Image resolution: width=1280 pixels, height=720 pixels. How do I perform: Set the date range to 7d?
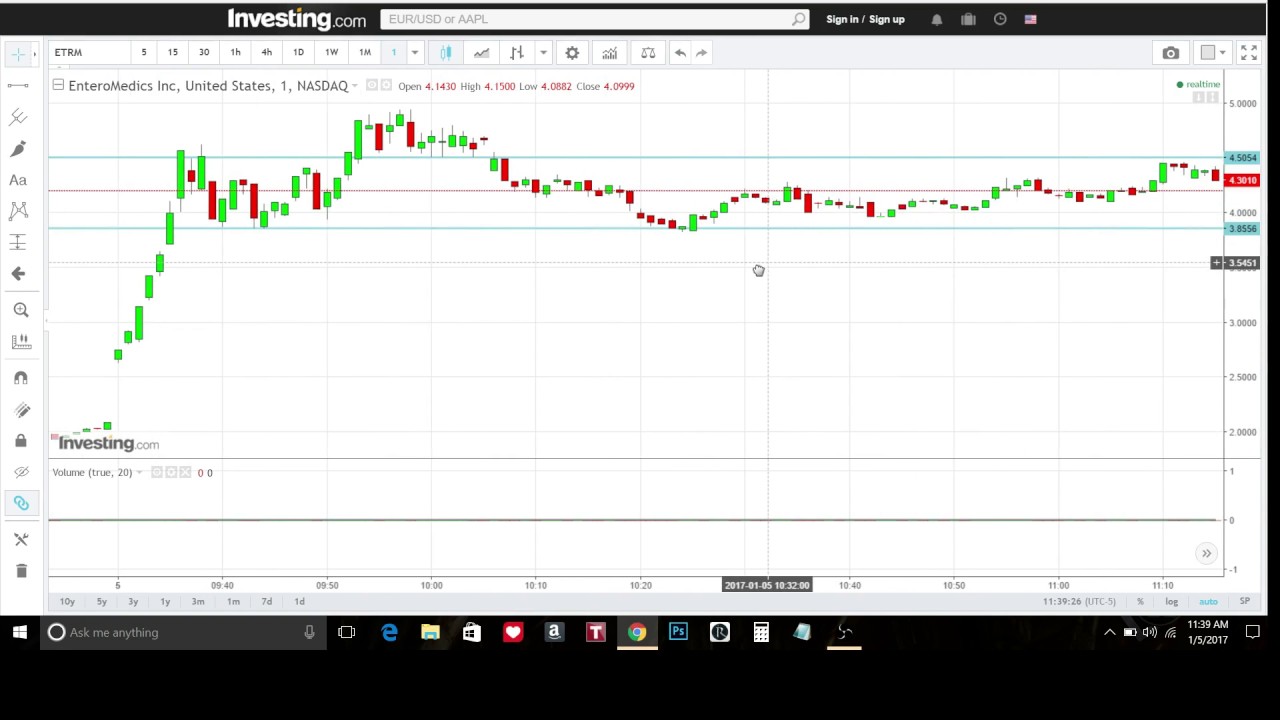(266, 601)
